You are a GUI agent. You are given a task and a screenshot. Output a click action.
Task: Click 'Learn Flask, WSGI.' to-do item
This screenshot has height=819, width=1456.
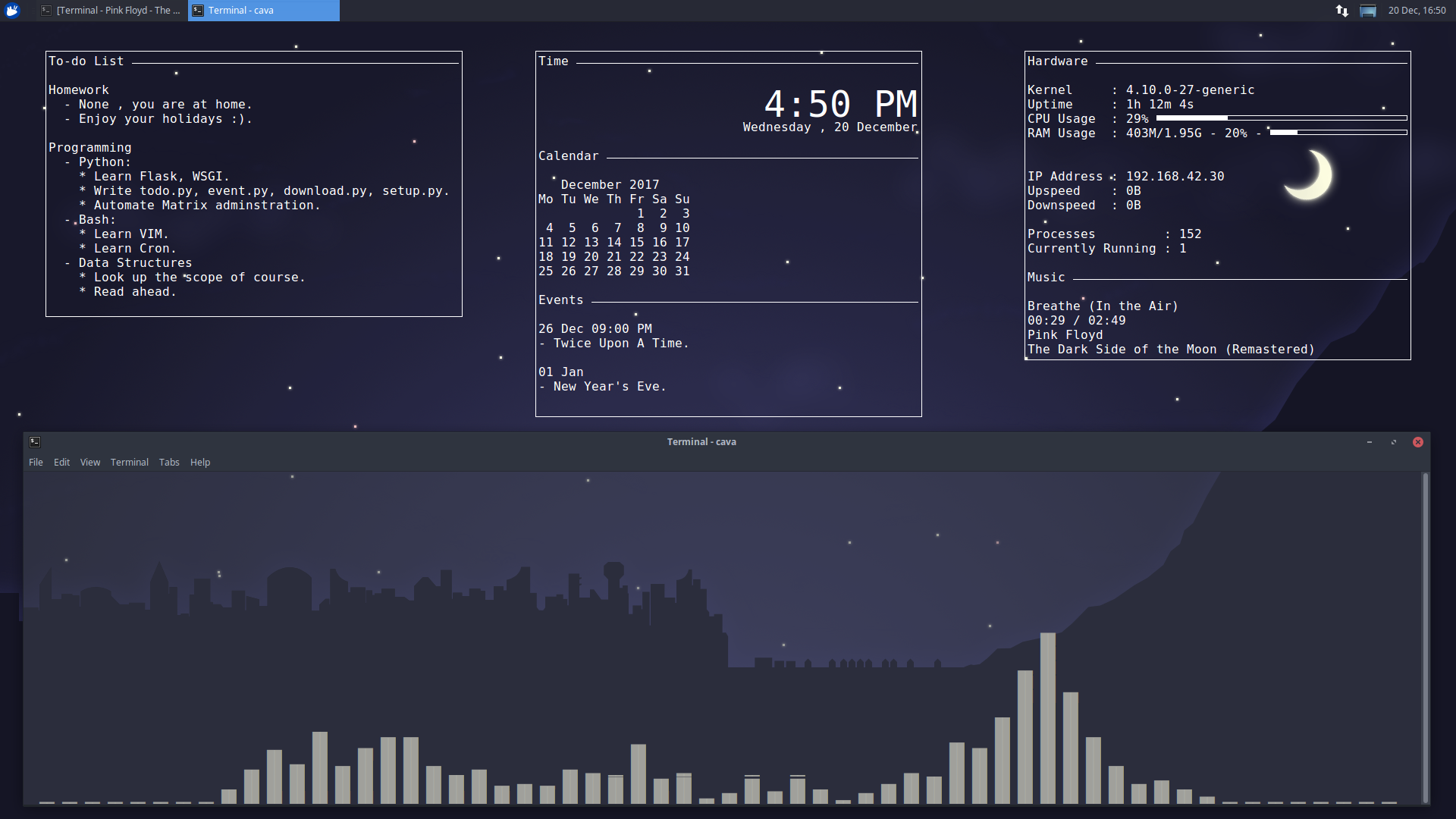[x=162, y=177]
